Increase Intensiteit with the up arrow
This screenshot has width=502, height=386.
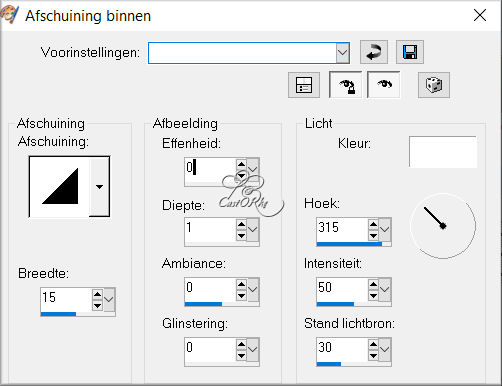(x=373, y=284)
